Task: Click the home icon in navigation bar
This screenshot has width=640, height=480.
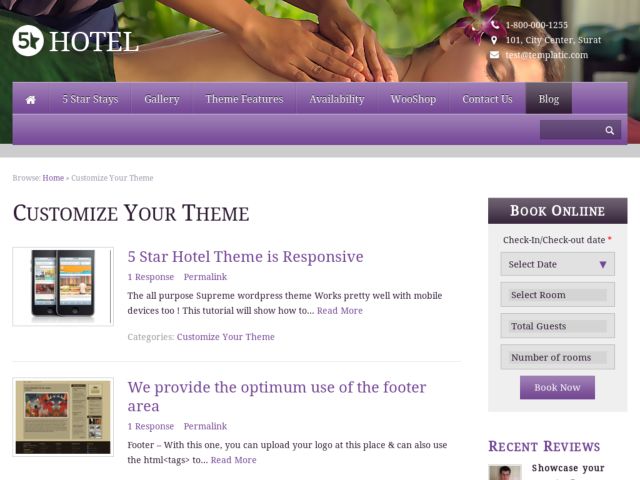Action: (31, 100)
